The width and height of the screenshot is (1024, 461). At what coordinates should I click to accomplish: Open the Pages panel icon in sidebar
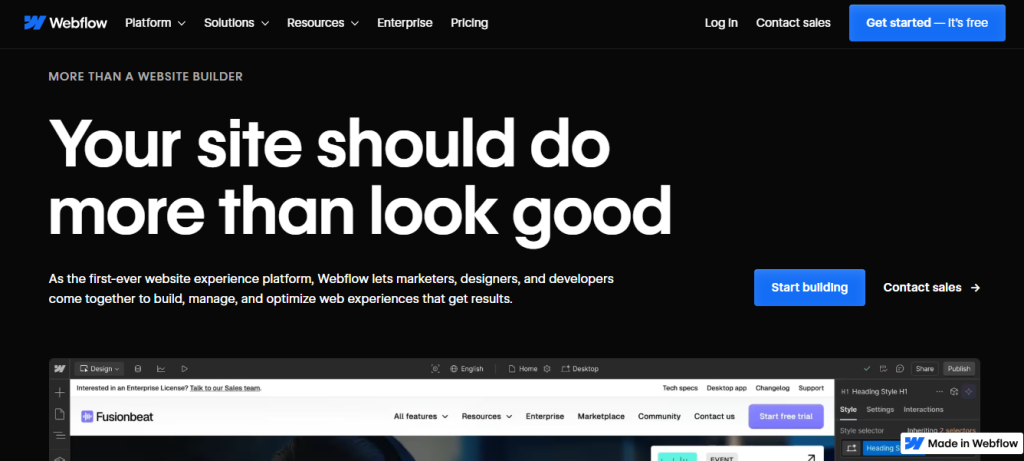pyautogui.click(x=59, y=414)
